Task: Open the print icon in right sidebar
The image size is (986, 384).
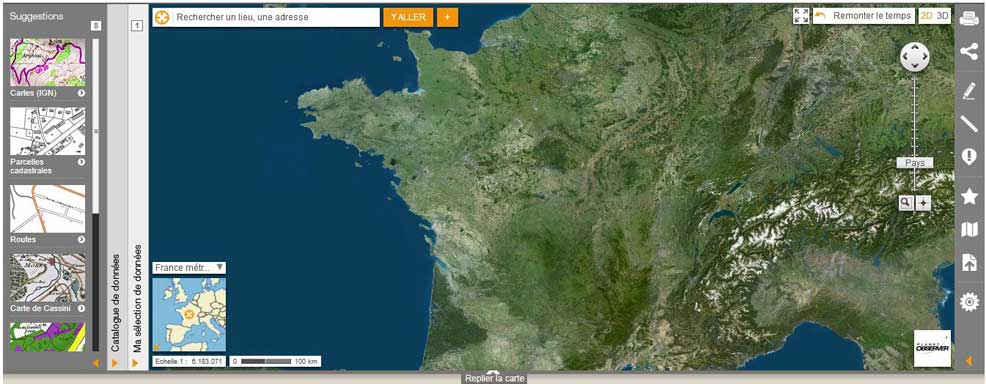Action: pyautogui.click(x=969, y=18)
